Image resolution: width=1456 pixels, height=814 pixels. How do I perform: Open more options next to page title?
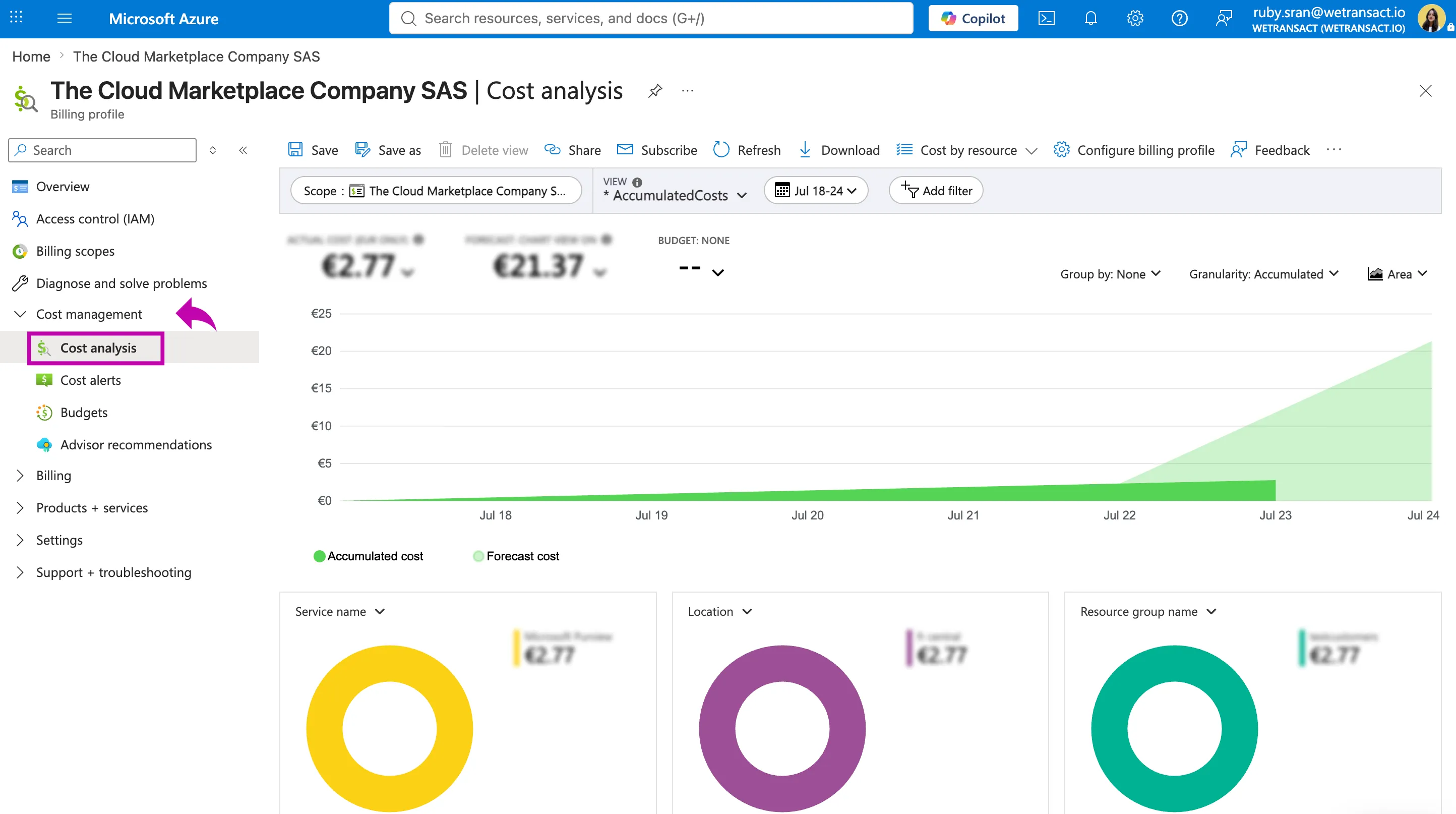(687, 90)
